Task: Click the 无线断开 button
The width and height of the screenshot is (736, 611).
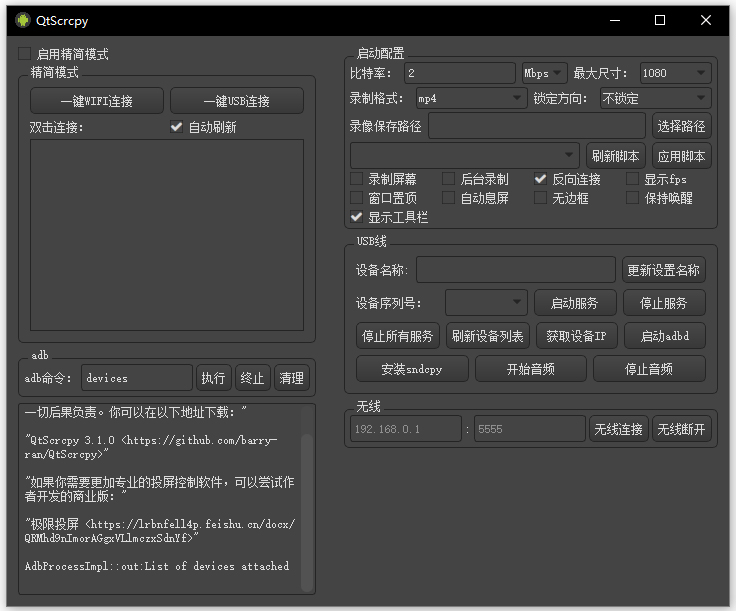Action: (x=682, y=429)
